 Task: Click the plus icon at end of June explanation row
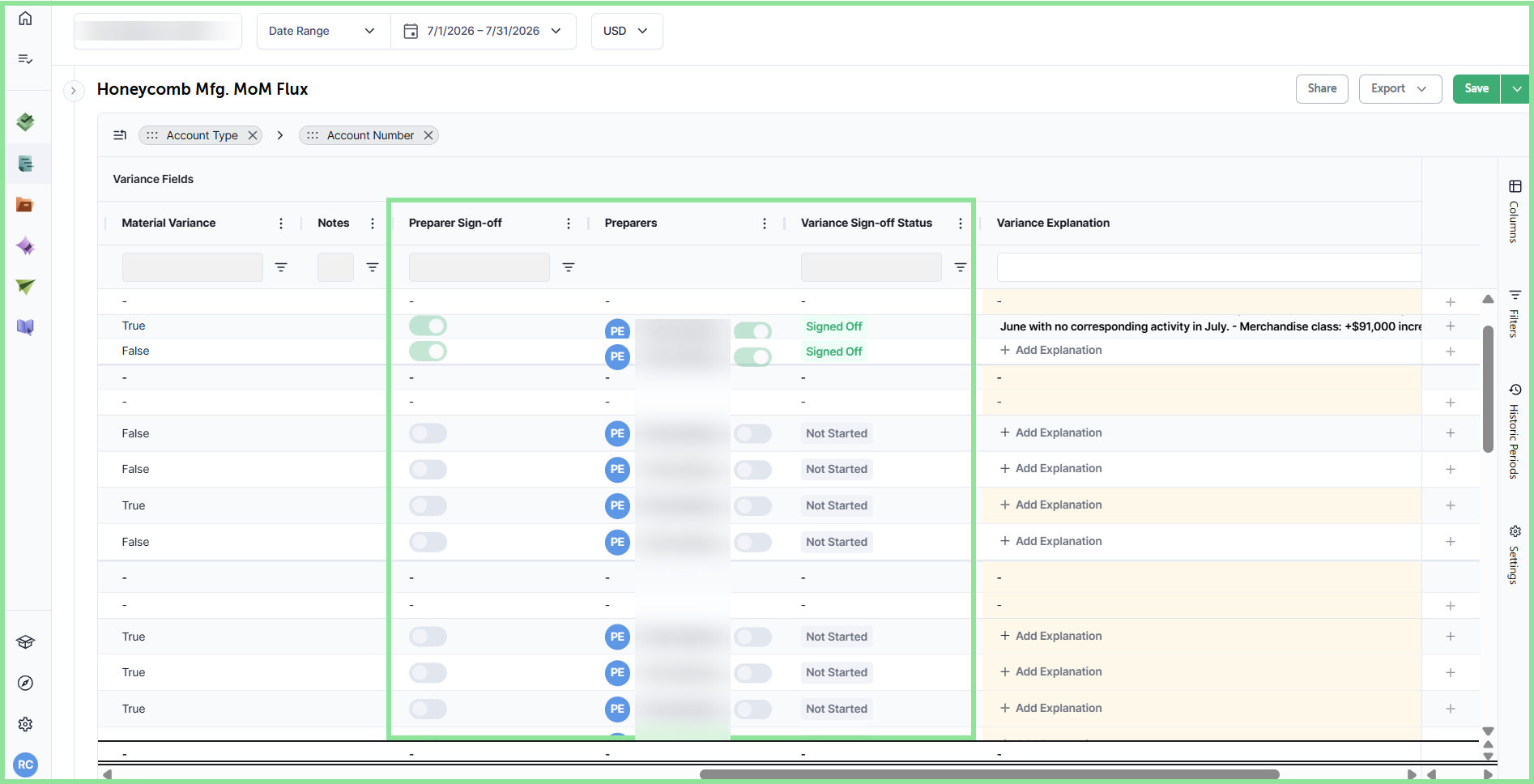[1451, 326]
